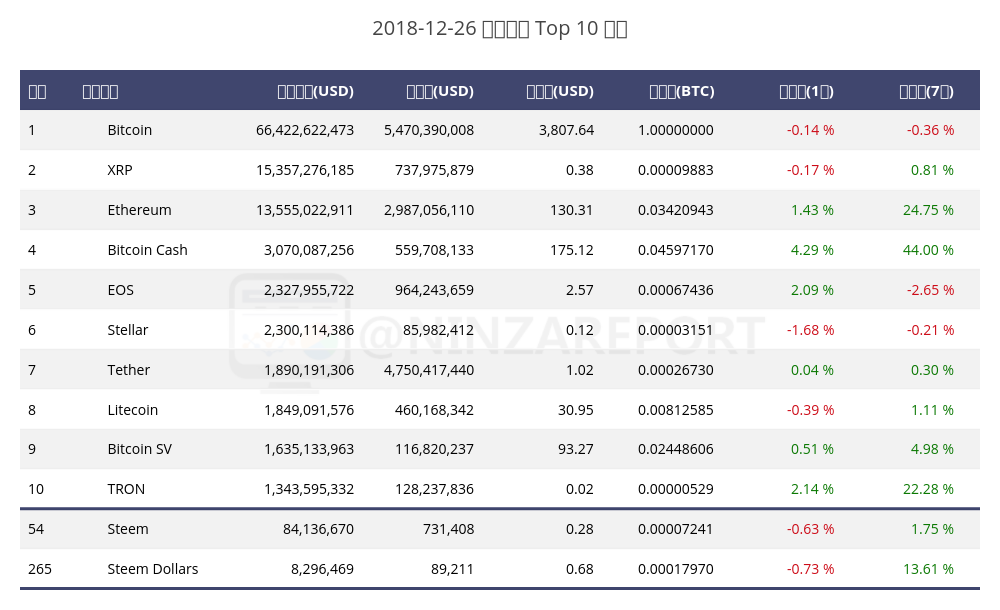Select the volume value 89,211

pos(452,569)
